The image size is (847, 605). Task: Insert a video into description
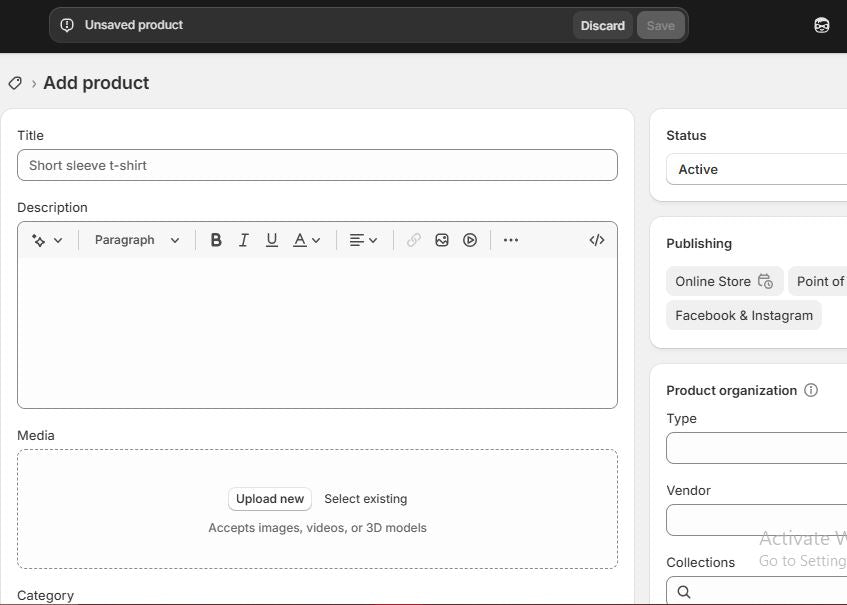pos(470,240)
